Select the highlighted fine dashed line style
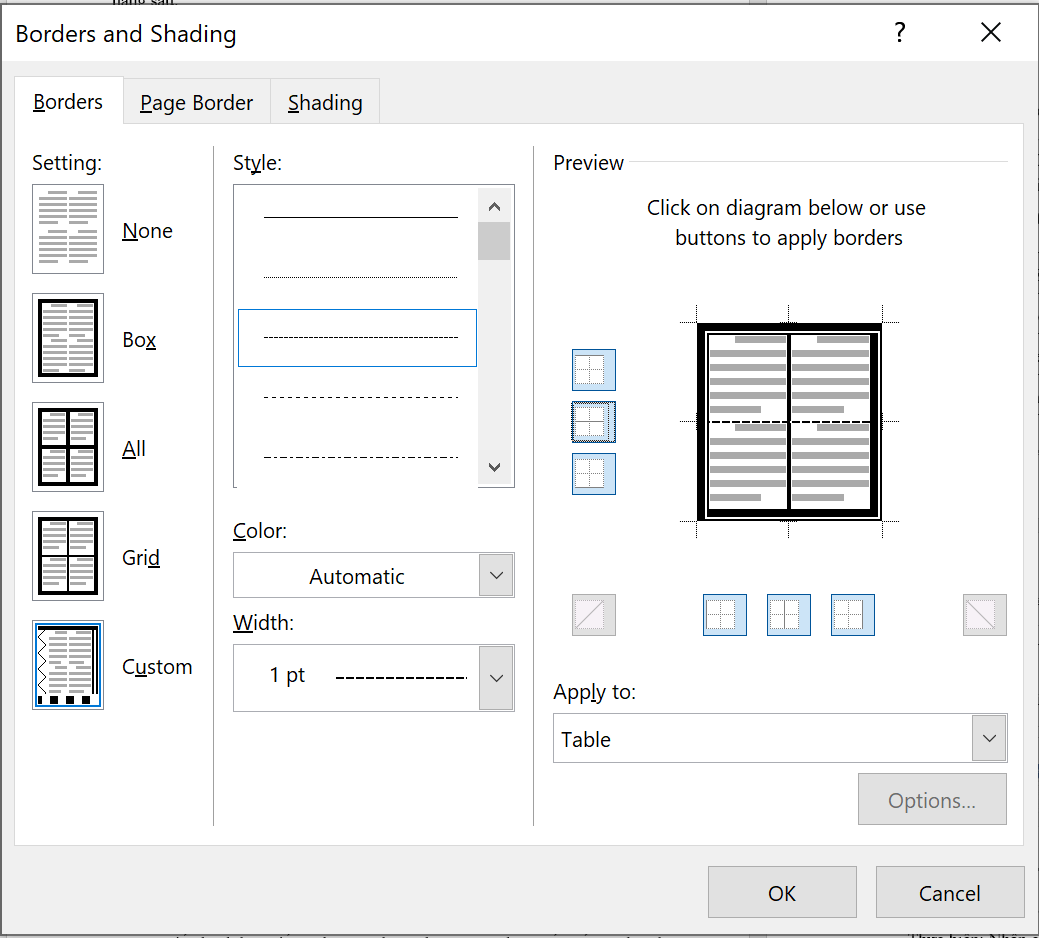 (x=358, y=338)
